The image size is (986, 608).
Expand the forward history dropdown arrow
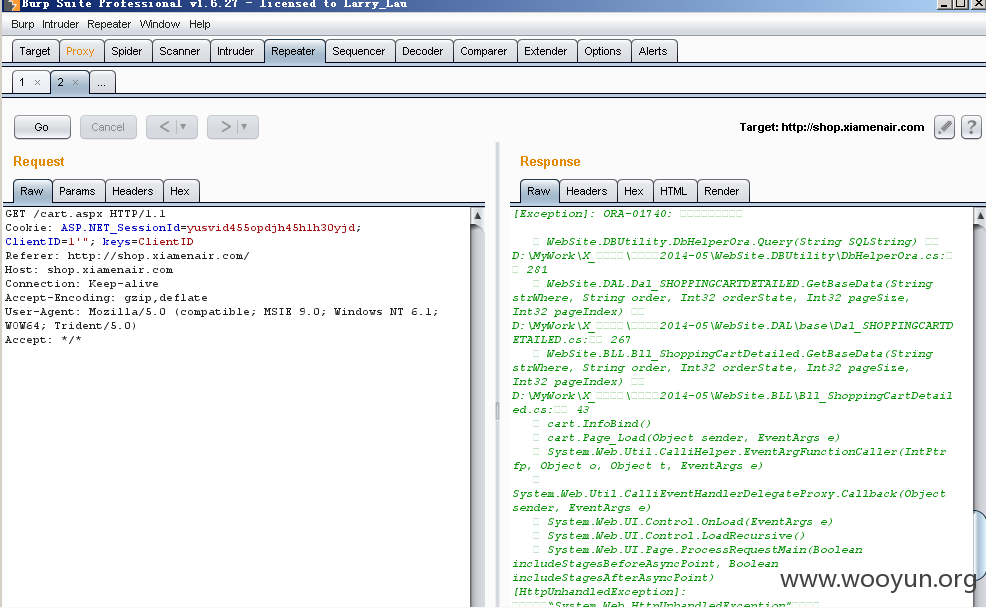click(244, 127)
